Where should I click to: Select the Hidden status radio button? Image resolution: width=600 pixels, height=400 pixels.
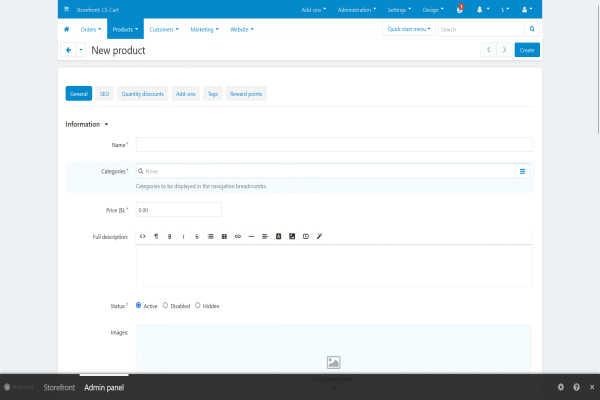tap(197, 305)
